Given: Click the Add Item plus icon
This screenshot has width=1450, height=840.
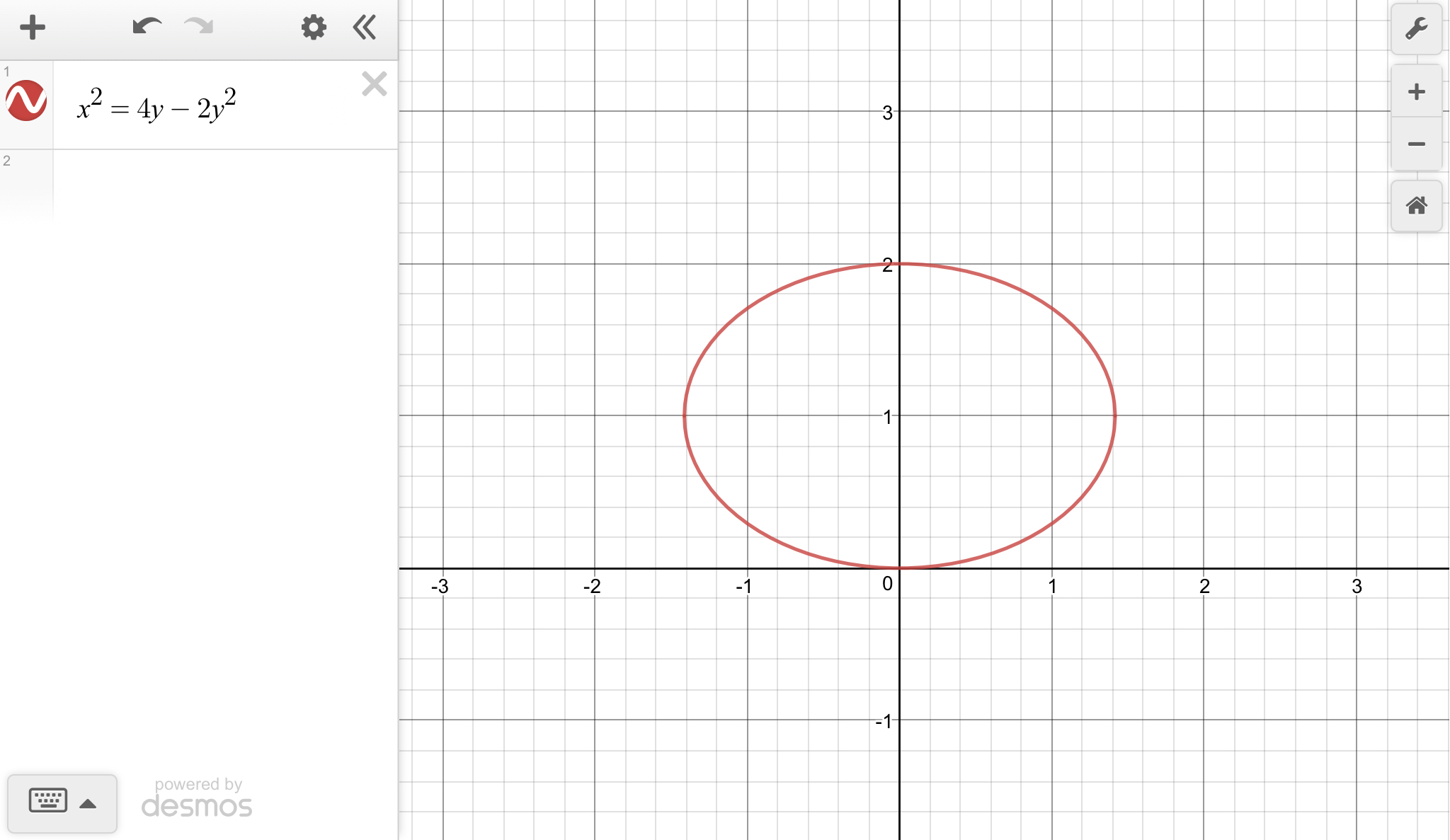Looking at the screenshot, I should click(x=32, y=28).
